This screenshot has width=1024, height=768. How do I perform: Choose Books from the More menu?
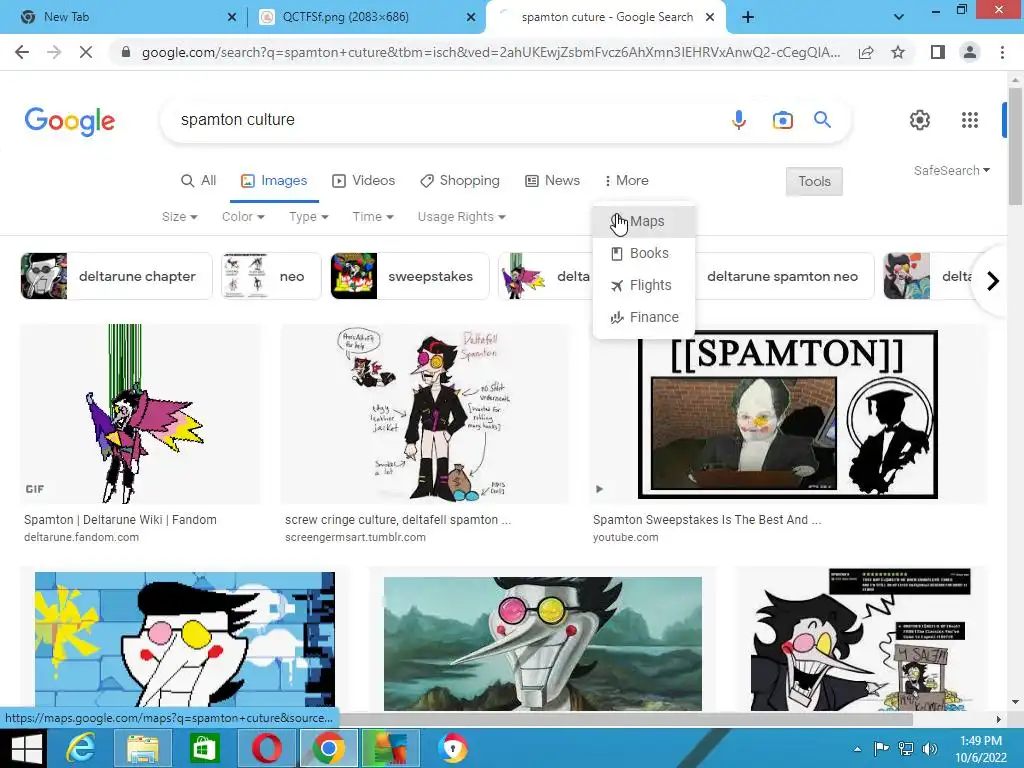tap(644, 253)
